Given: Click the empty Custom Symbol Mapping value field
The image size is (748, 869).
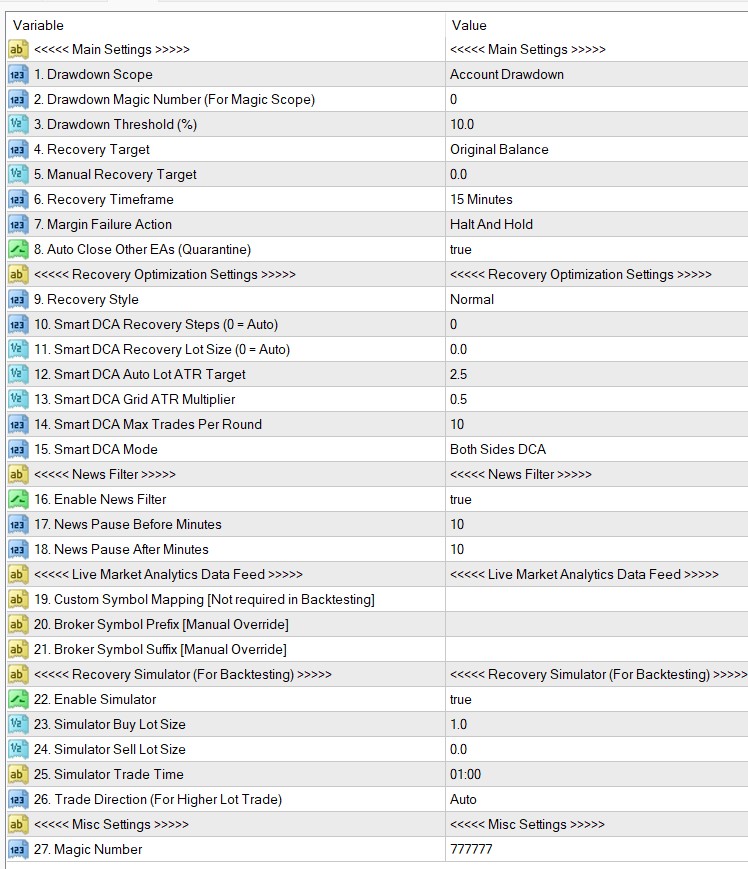Looking at the screenshot, I should click(597, 600).
